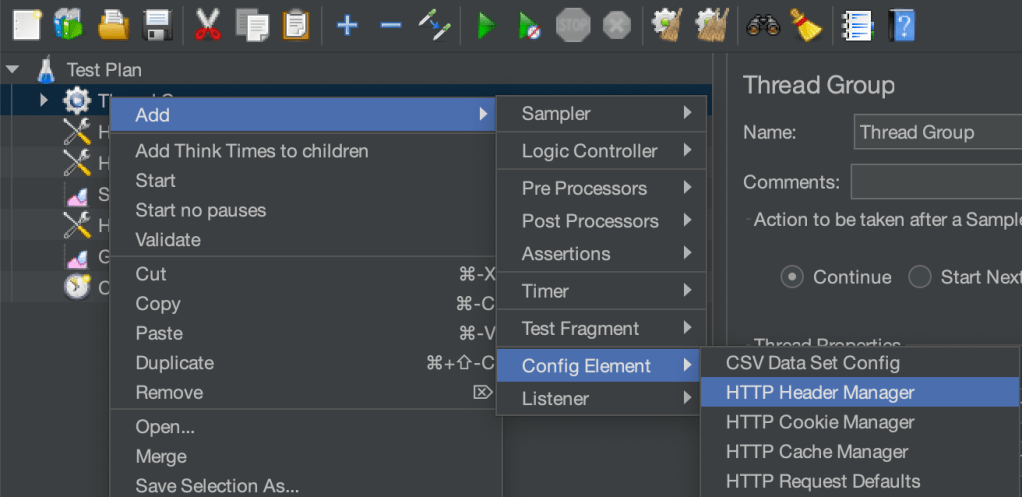Open Function Helper list icon
1022x497 pixels.
857,25
